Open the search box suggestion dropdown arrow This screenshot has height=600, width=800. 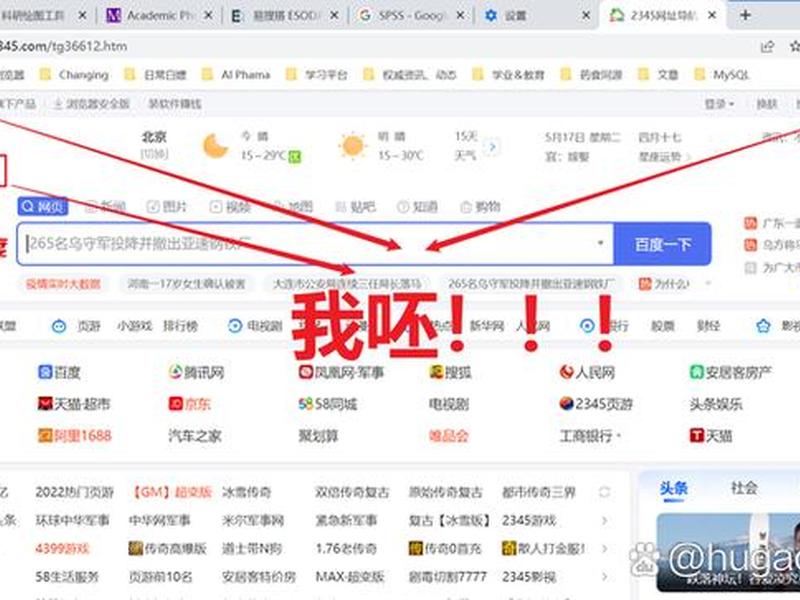click(x=601, y=243)
